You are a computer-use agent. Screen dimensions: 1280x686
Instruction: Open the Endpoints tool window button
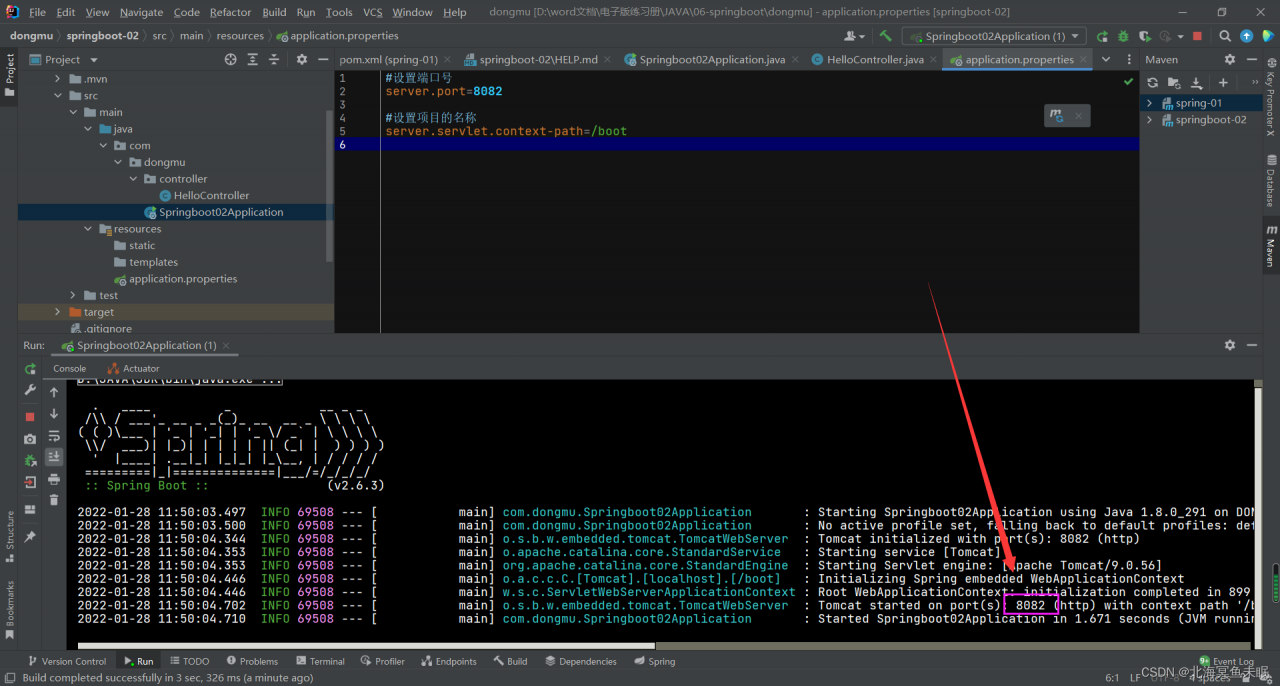(x=449, y=661)
